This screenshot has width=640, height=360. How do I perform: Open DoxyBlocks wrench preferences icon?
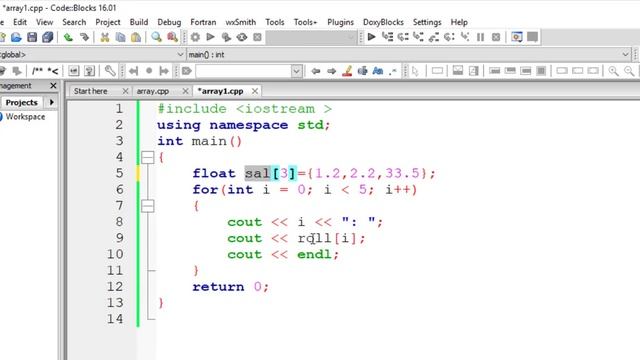[110, 71]
